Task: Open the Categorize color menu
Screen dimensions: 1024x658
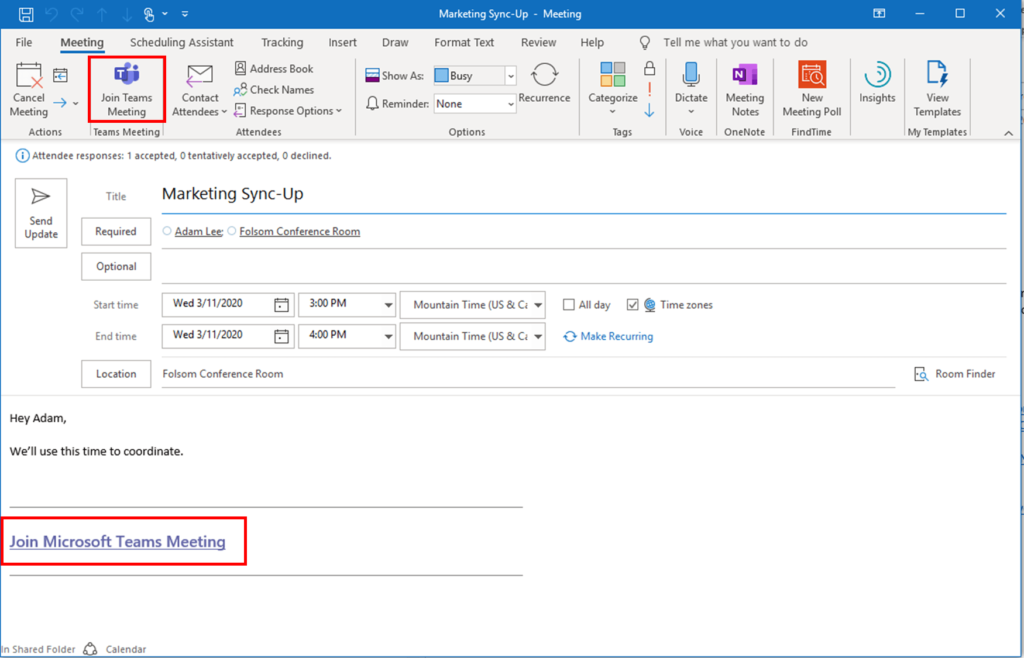Action: (x=613, y=89)
